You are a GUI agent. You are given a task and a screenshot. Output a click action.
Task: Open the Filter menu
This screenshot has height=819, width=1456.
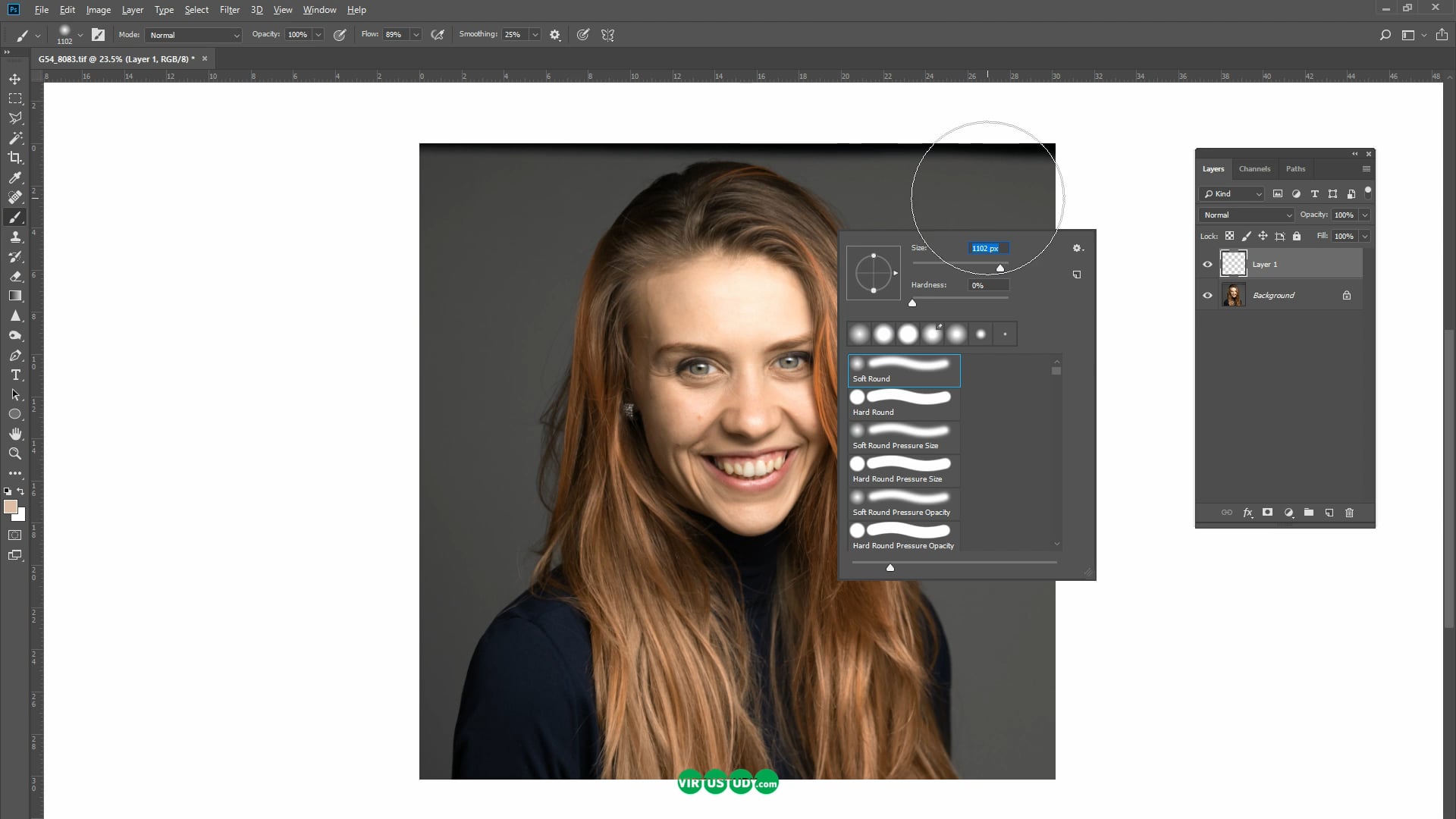point(229,10)
